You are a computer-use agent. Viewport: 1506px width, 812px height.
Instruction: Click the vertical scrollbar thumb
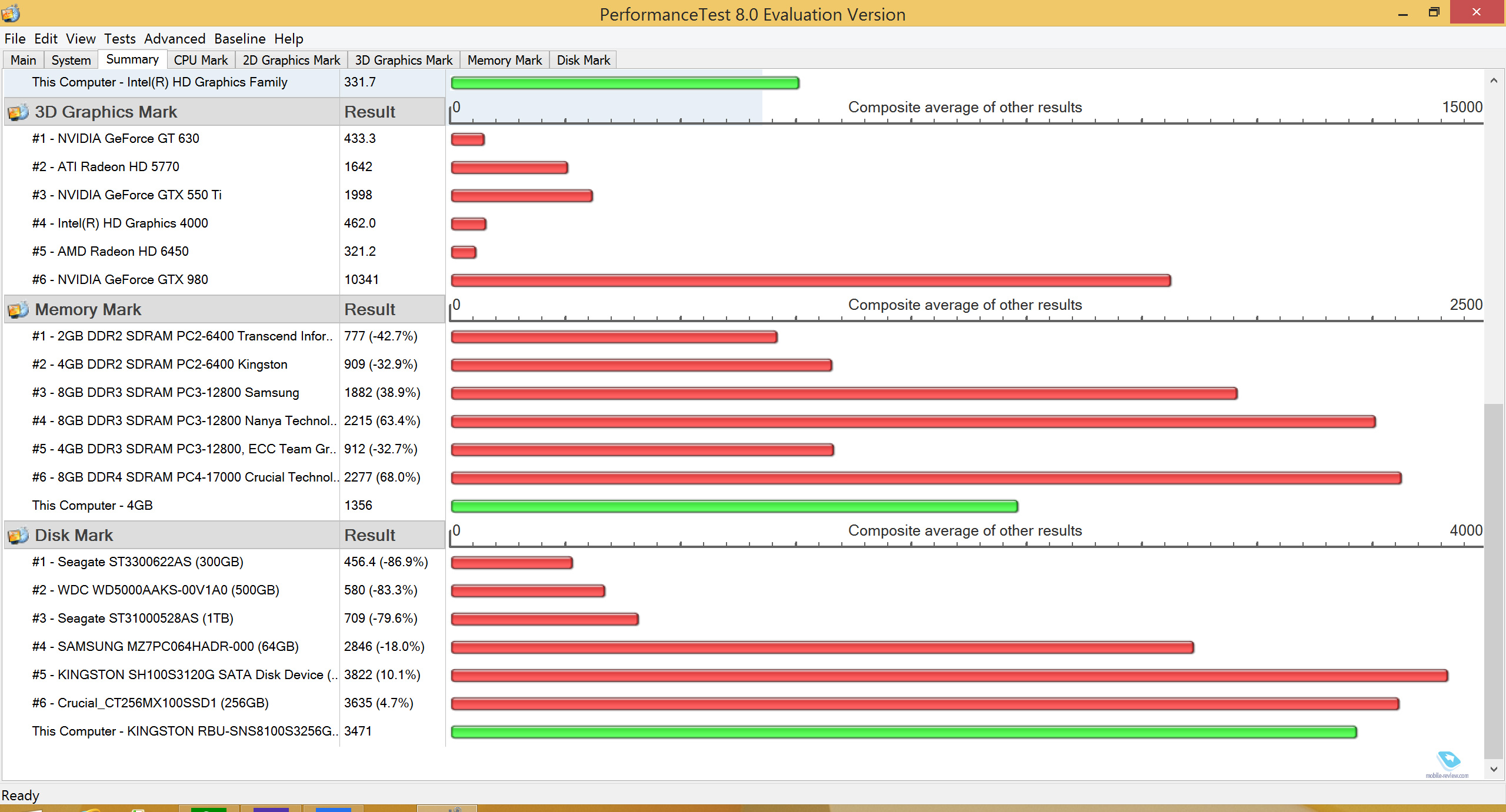[x=1494, y=580]
